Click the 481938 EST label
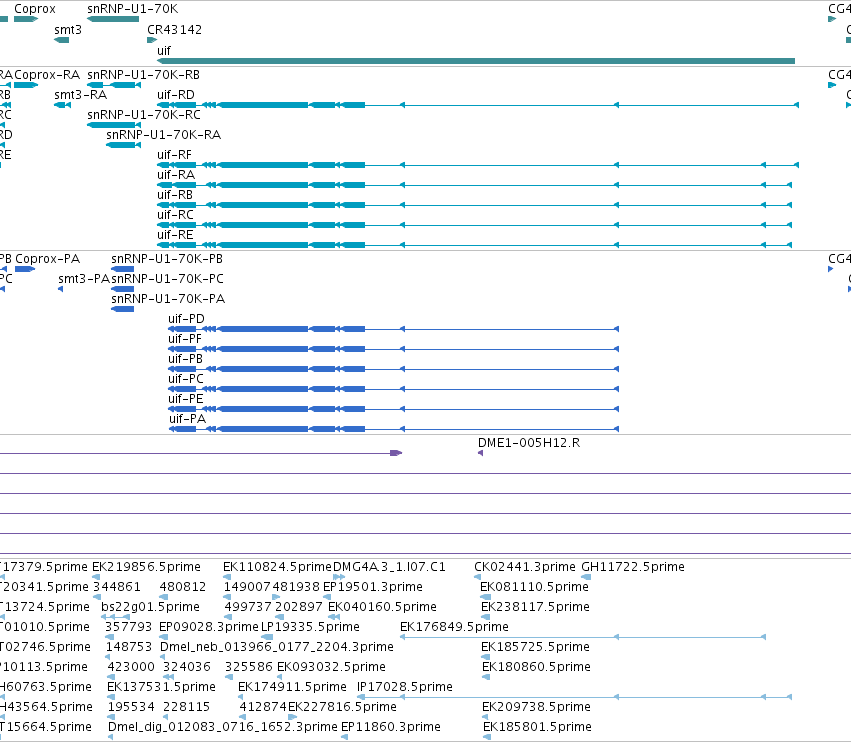This screenshot has height=742, width=851. [x=296, y=587]
